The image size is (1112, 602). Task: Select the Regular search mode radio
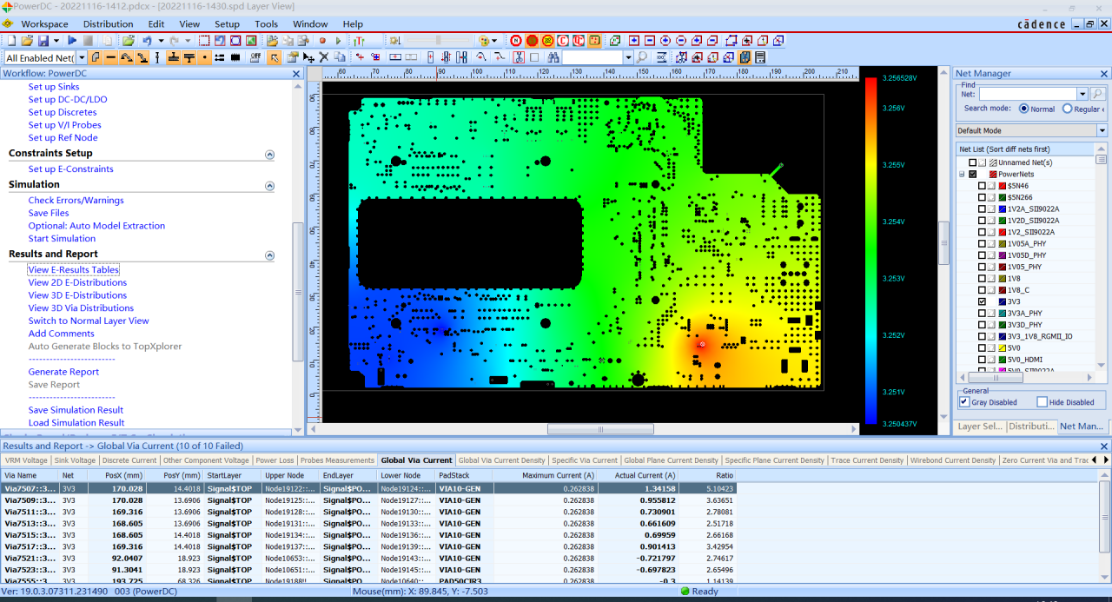[1067, 108]
